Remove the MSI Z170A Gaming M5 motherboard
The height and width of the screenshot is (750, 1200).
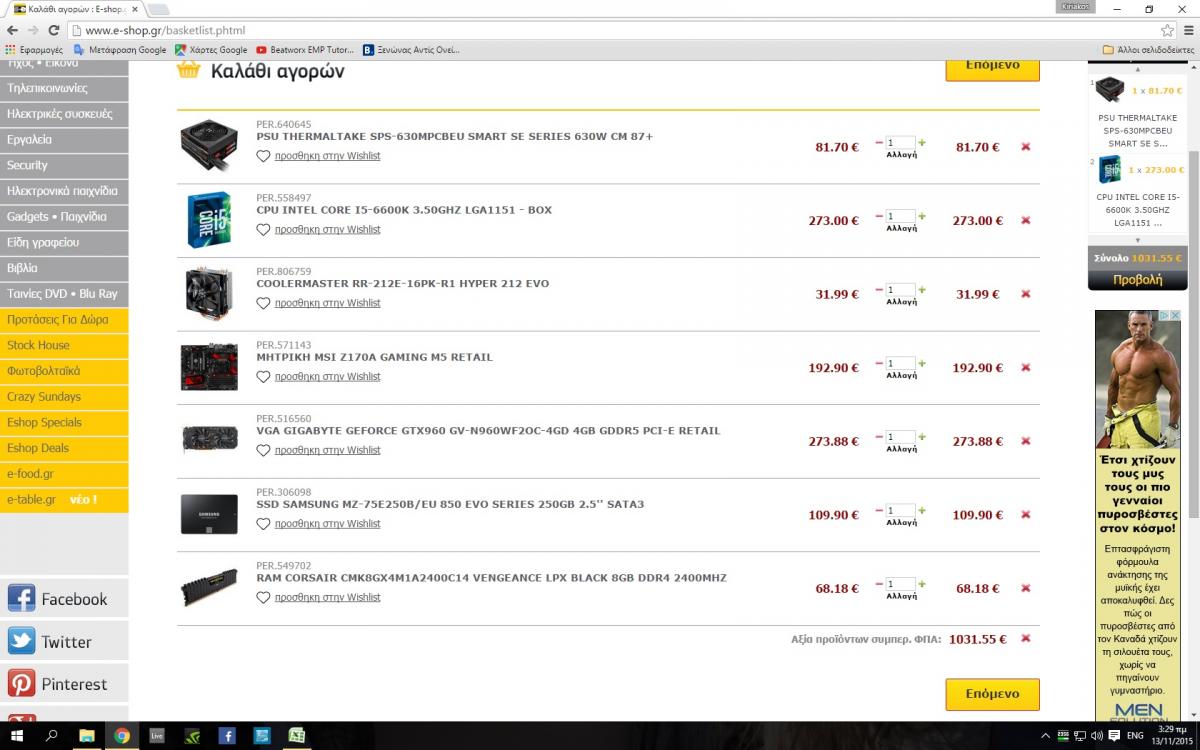[x=1025, y=368]
